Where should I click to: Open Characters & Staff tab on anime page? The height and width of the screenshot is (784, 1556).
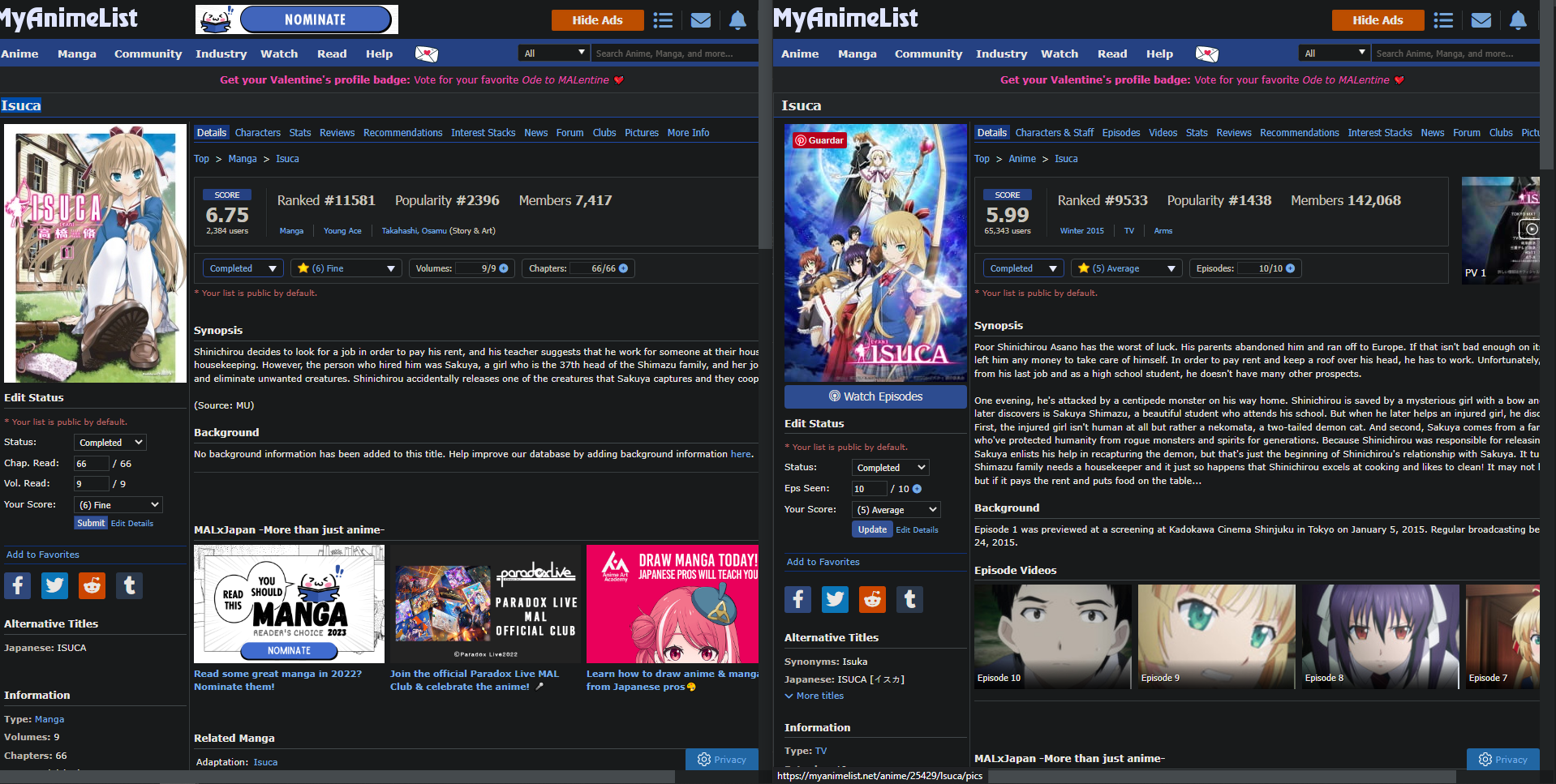point(1055,133)
